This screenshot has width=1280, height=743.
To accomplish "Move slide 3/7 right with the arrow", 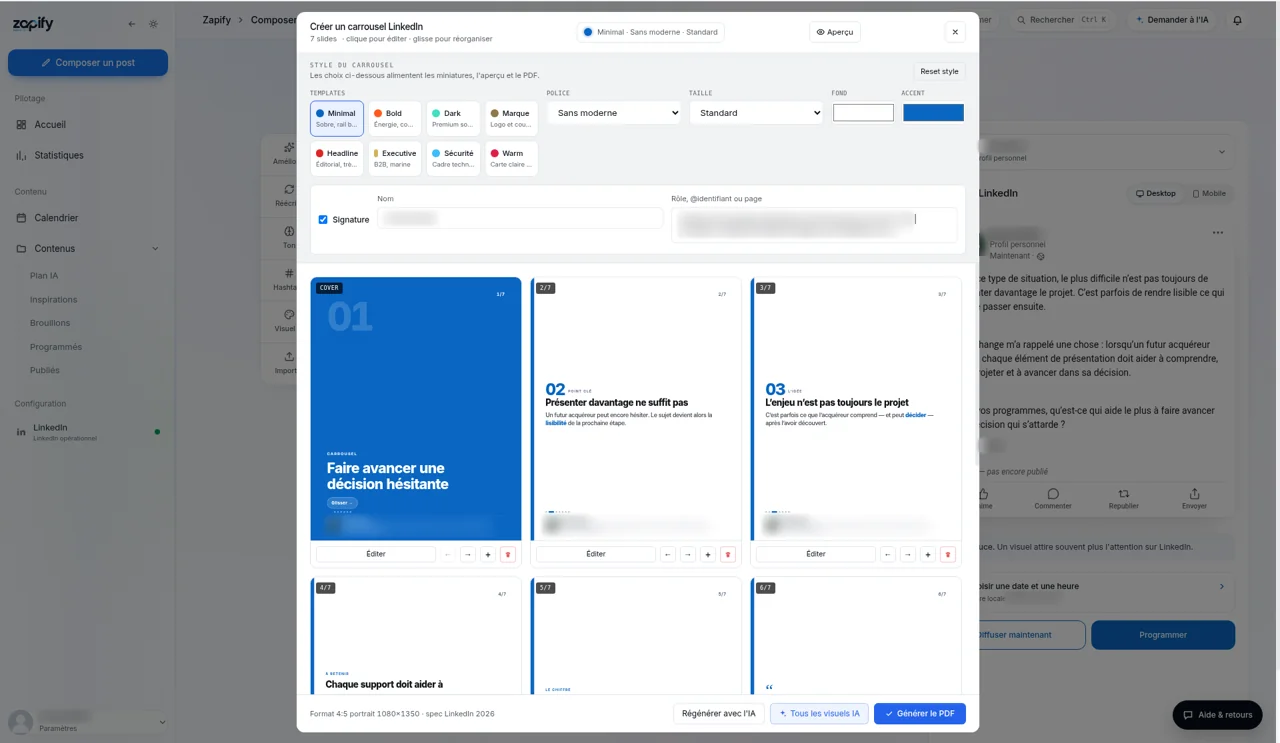I will point(908,554).
